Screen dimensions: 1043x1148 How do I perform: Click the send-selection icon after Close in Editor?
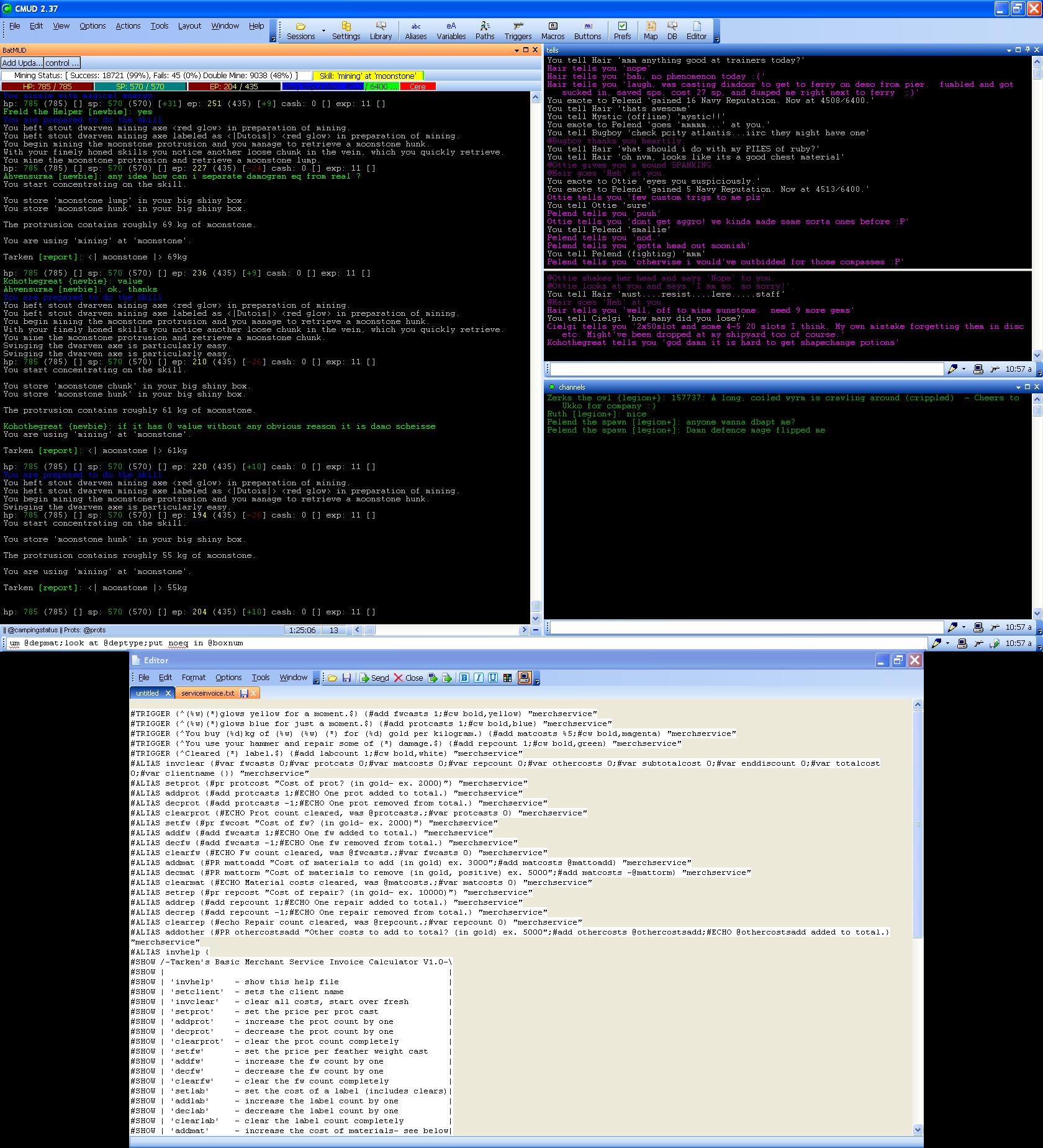[x=433, y=678]
